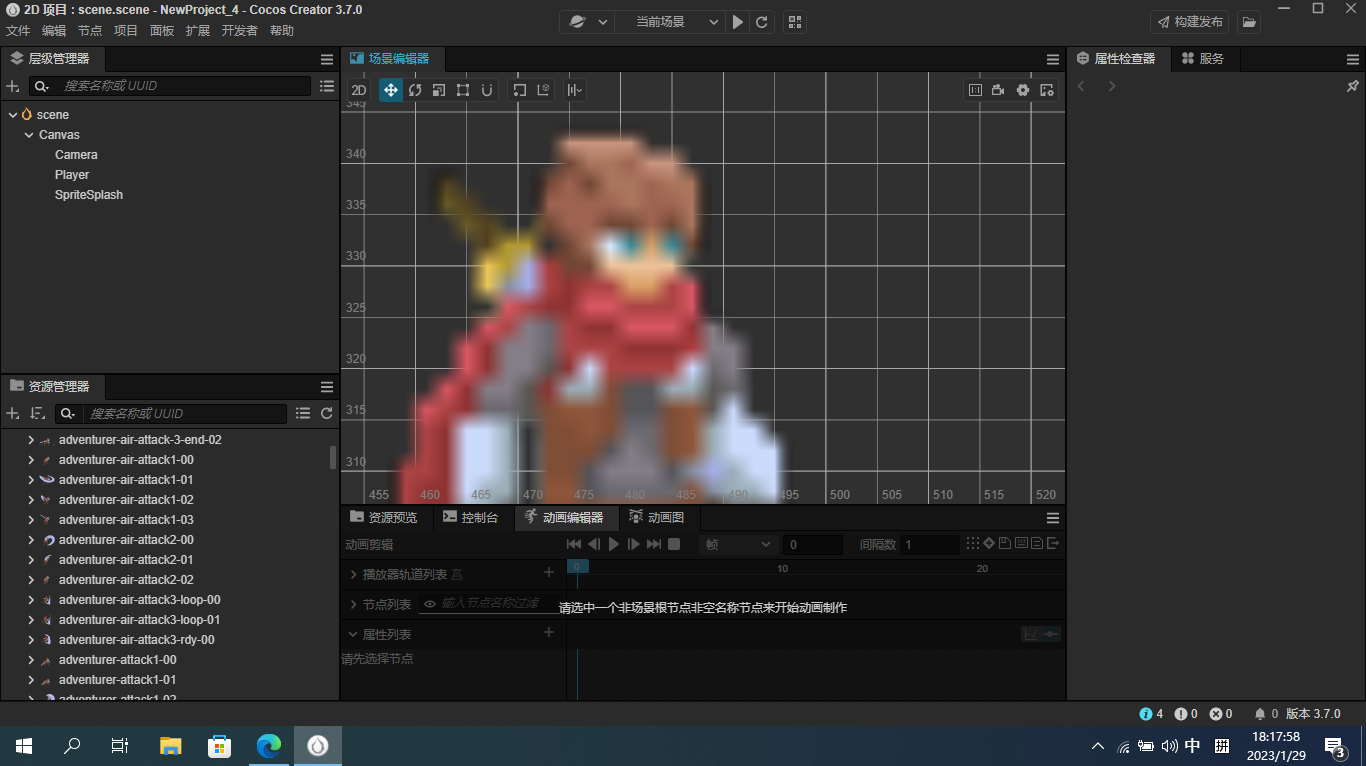The width and height of the screenshot is (1366, 766).
Task: Collapse the scene root node
Action: pyautogui.click(x=12, y=115)
